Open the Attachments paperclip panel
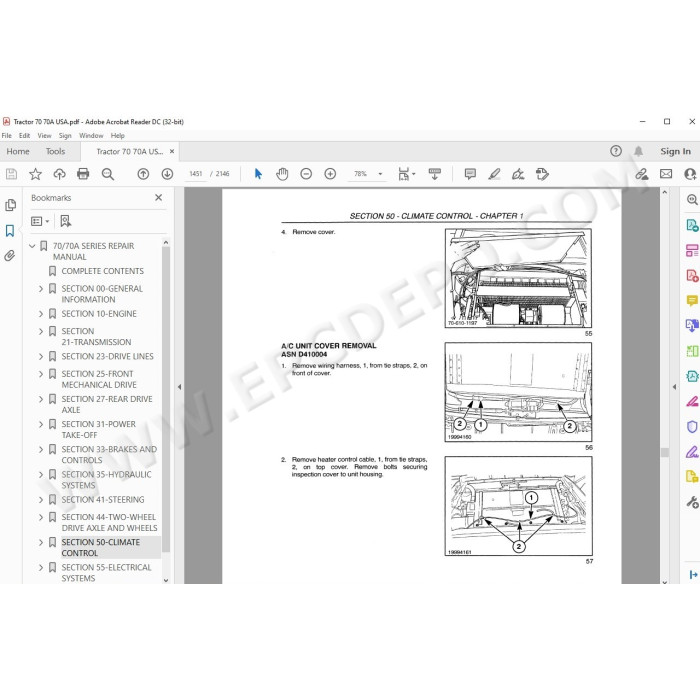The height and width of the screenshot is (700, 700). (10, 256)
